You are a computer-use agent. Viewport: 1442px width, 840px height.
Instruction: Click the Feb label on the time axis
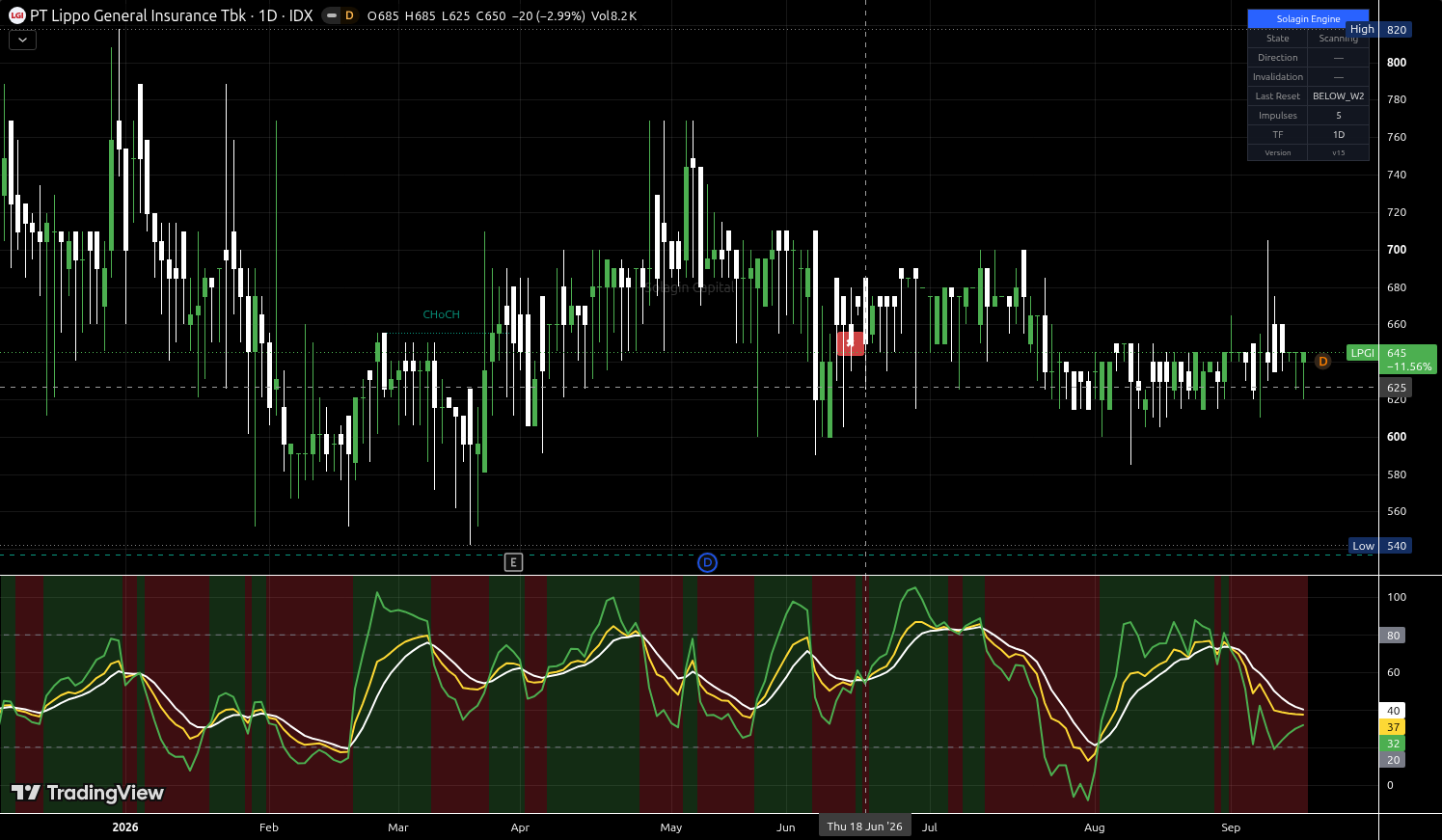[269, 827]
